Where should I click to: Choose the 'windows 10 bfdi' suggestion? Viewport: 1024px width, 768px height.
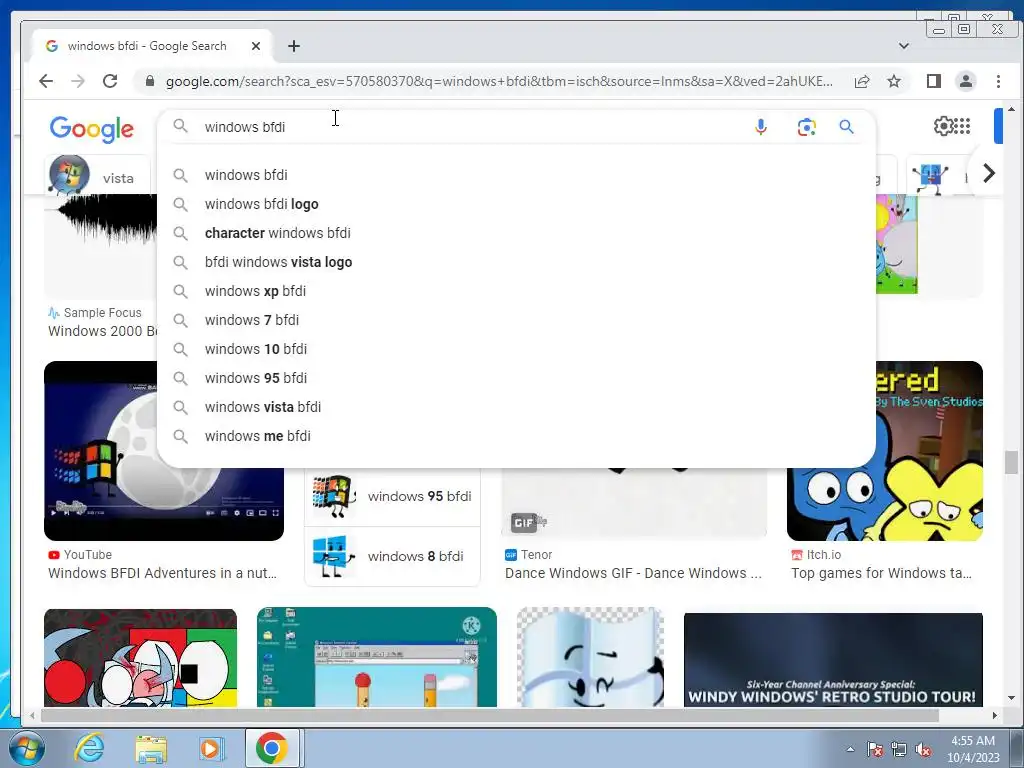tap(516, 349)
